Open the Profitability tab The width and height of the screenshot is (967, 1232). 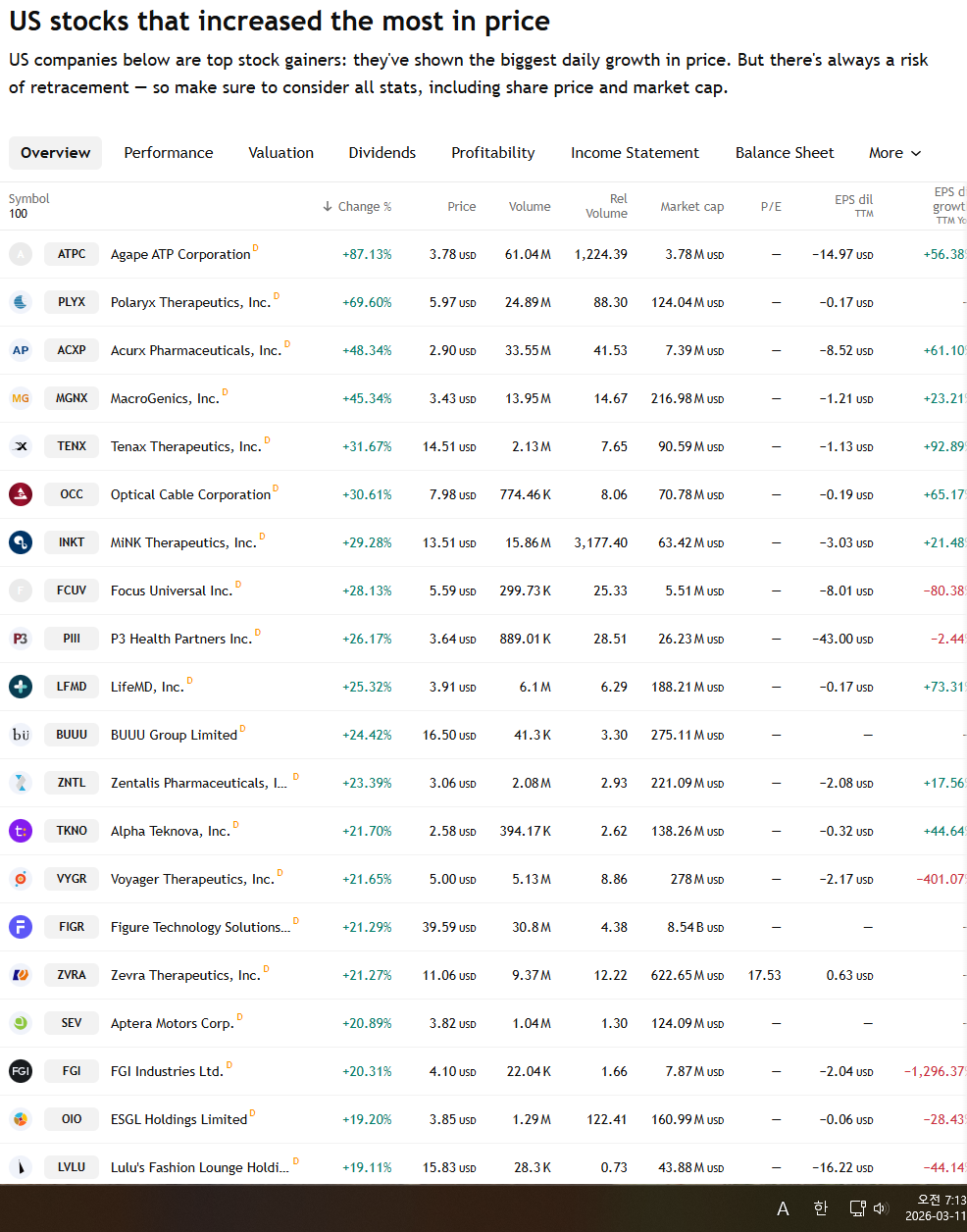click(x=493, y=153)
